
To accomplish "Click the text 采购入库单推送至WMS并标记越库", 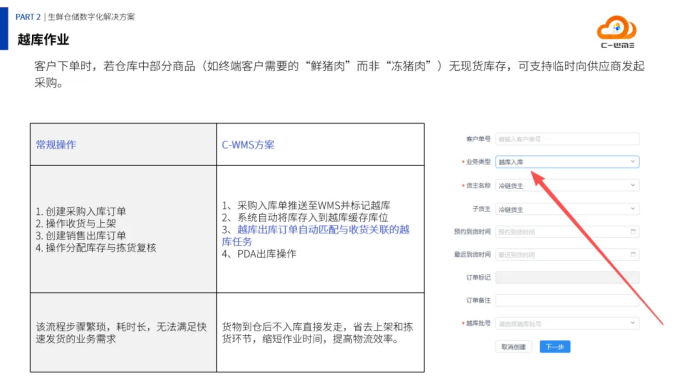I will click(x=314, y=205).
